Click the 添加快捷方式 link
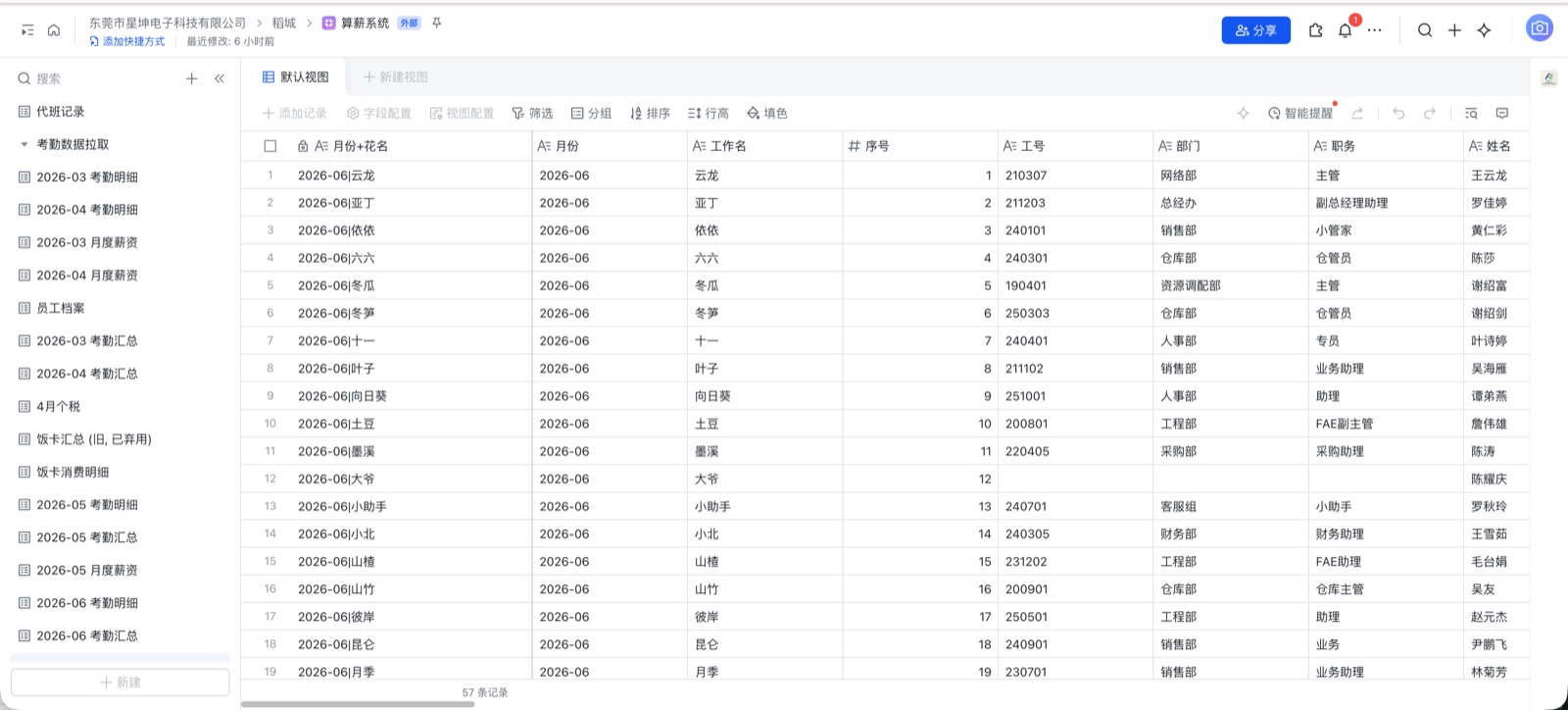 click(127, 42)
